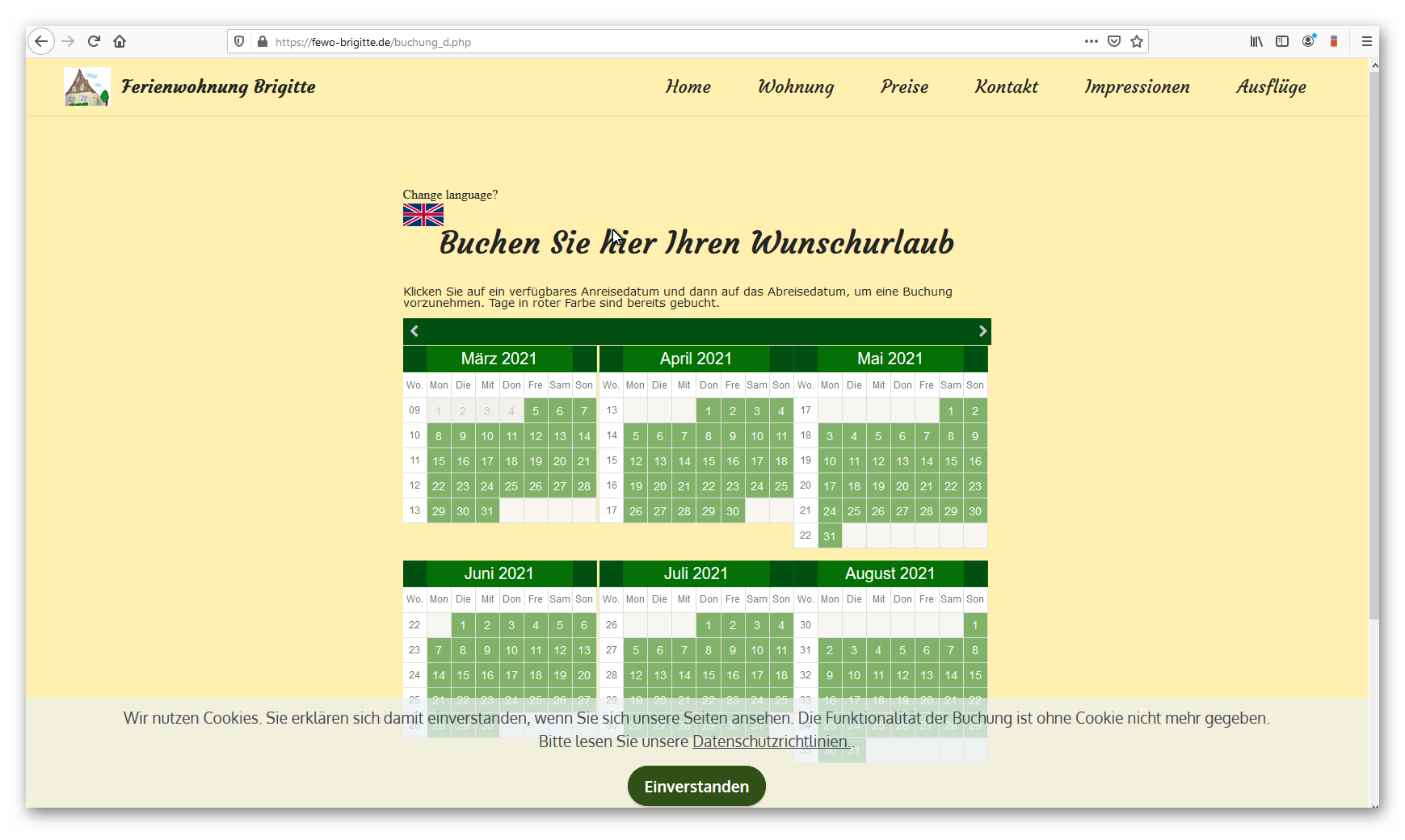
Task: Switch language via the British flag
Action: click(423, 215)
